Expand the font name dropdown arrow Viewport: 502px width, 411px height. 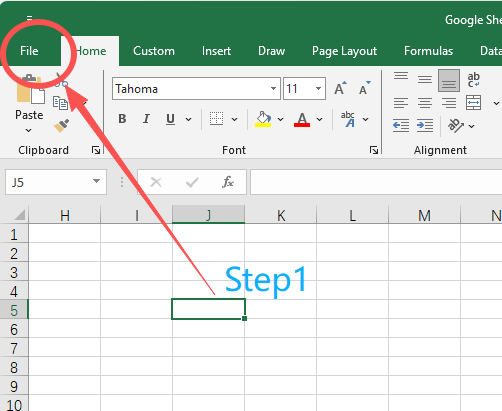tap(273, 89)
